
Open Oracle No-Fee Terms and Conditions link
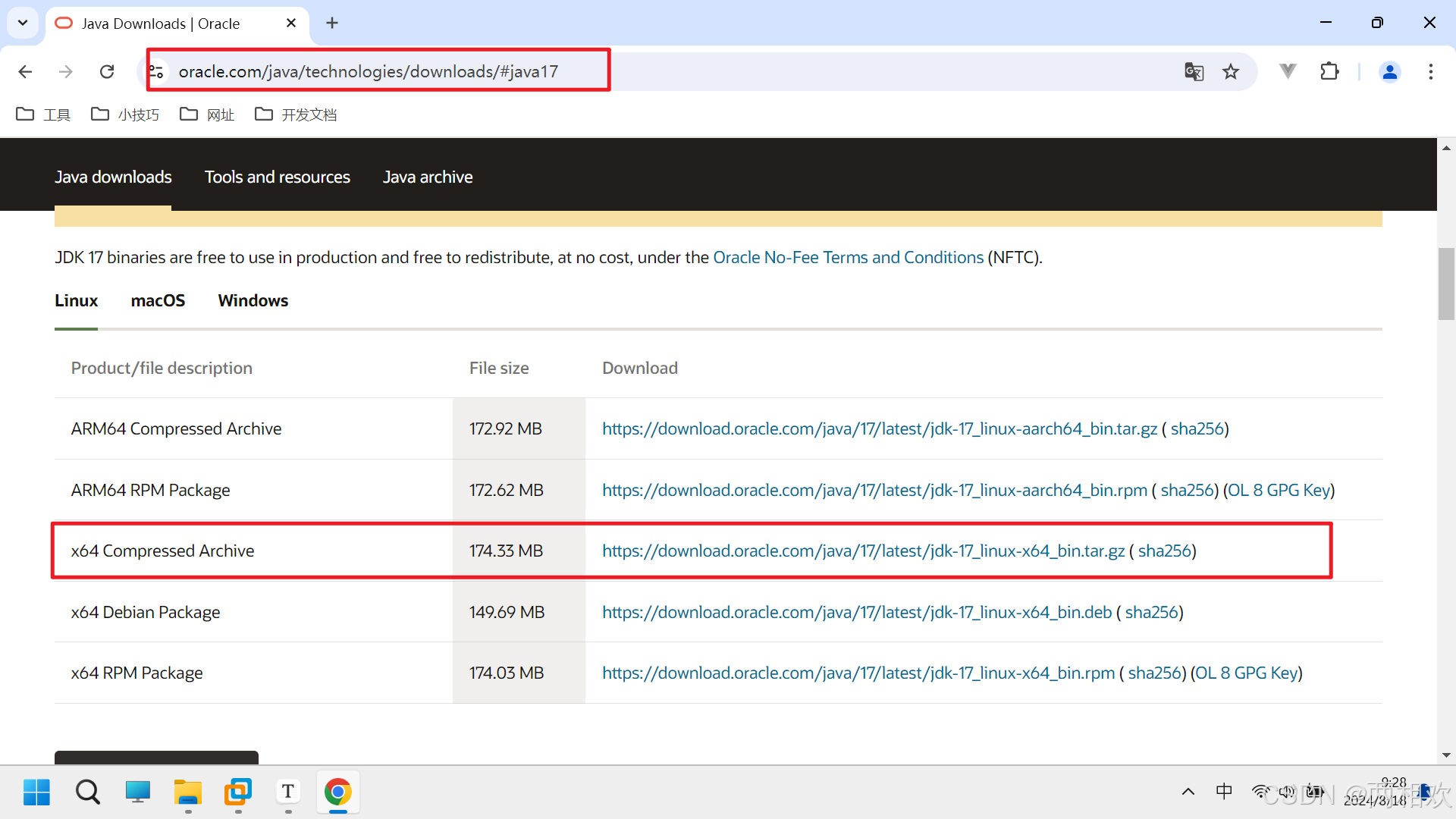848,258
